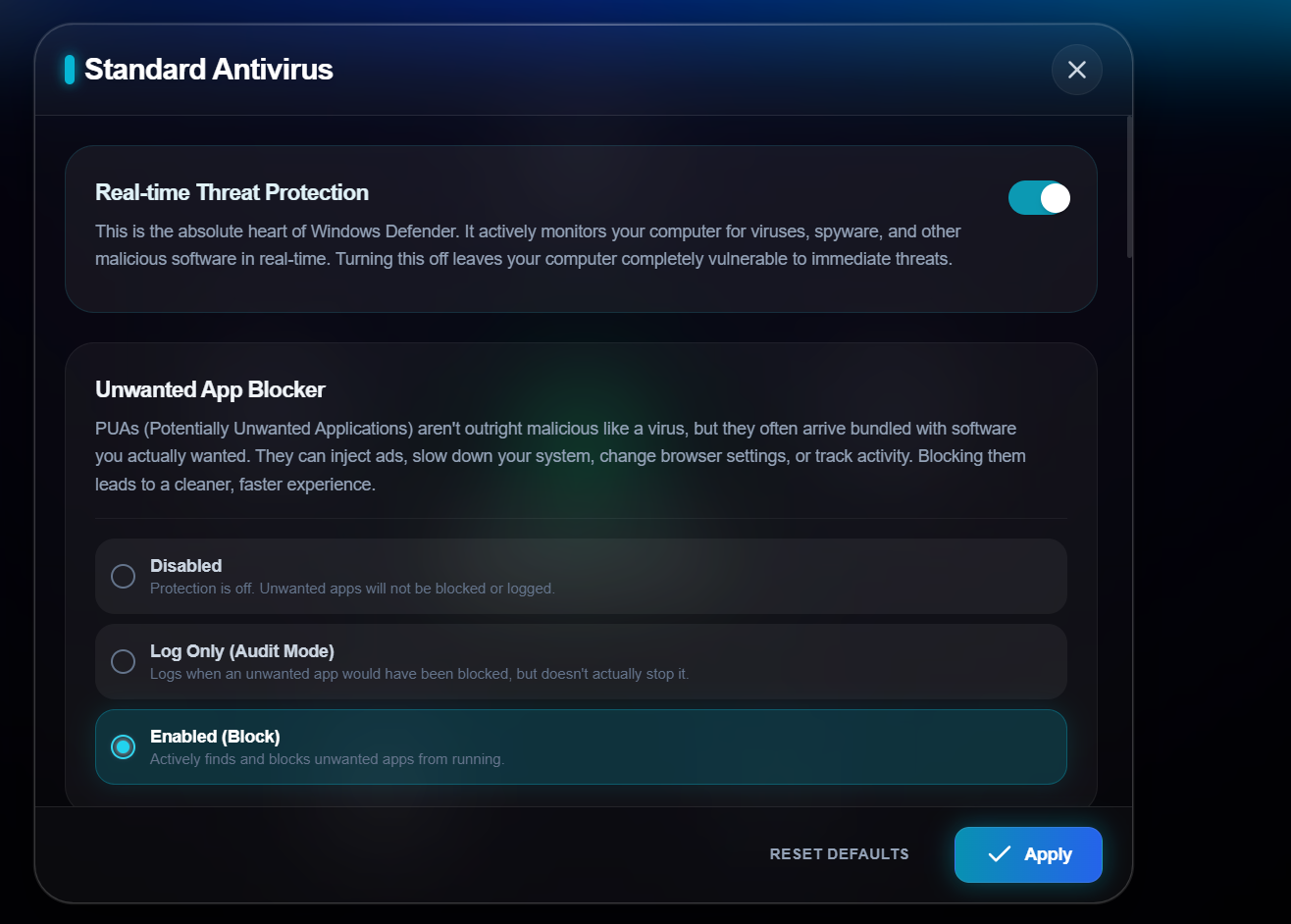Click the cyan marker beside Standard Antivirus
This screenshot has height=924, width=1291.
click(70, 70)
